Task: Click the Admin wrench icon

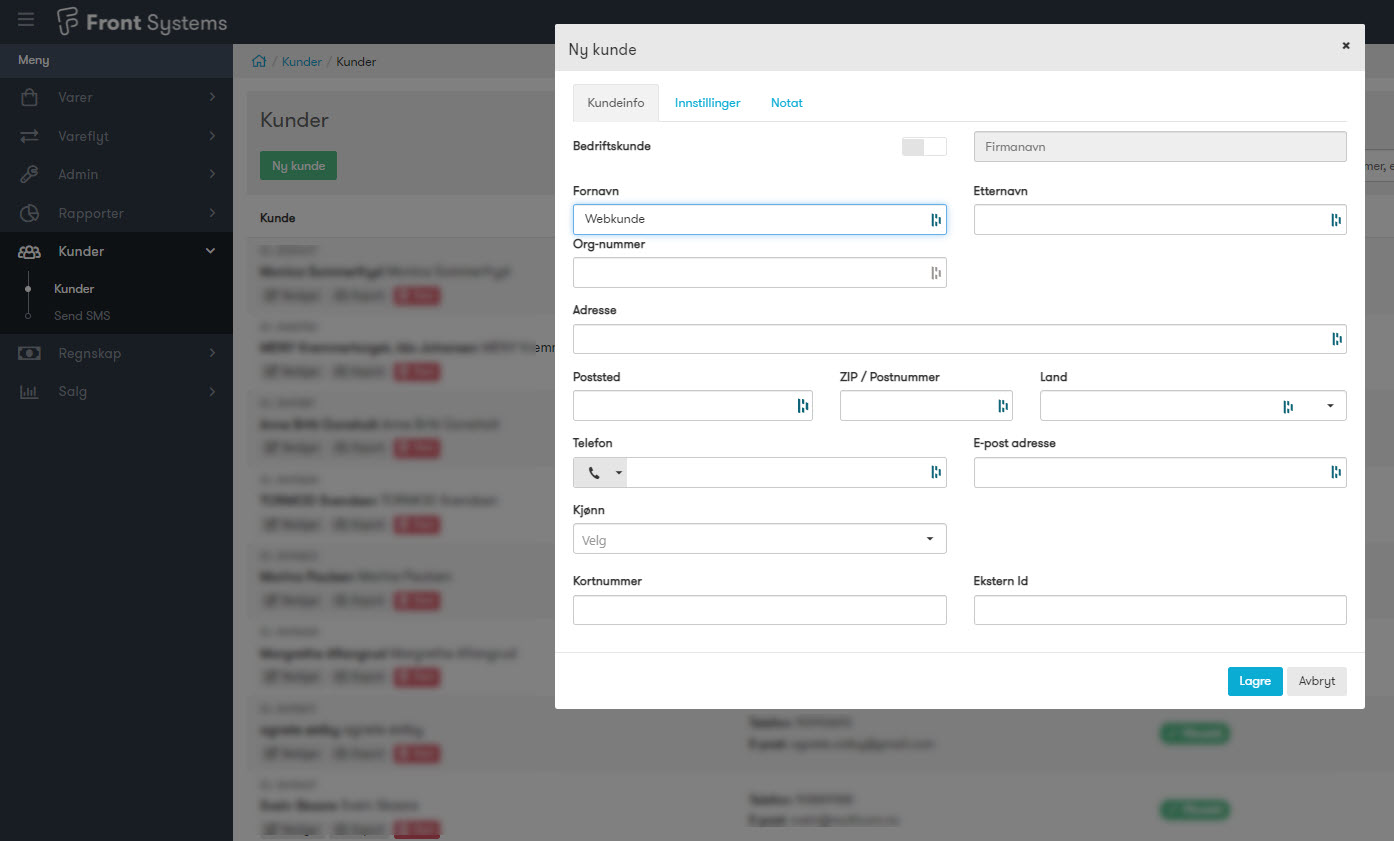Action: tap(29, 174)
